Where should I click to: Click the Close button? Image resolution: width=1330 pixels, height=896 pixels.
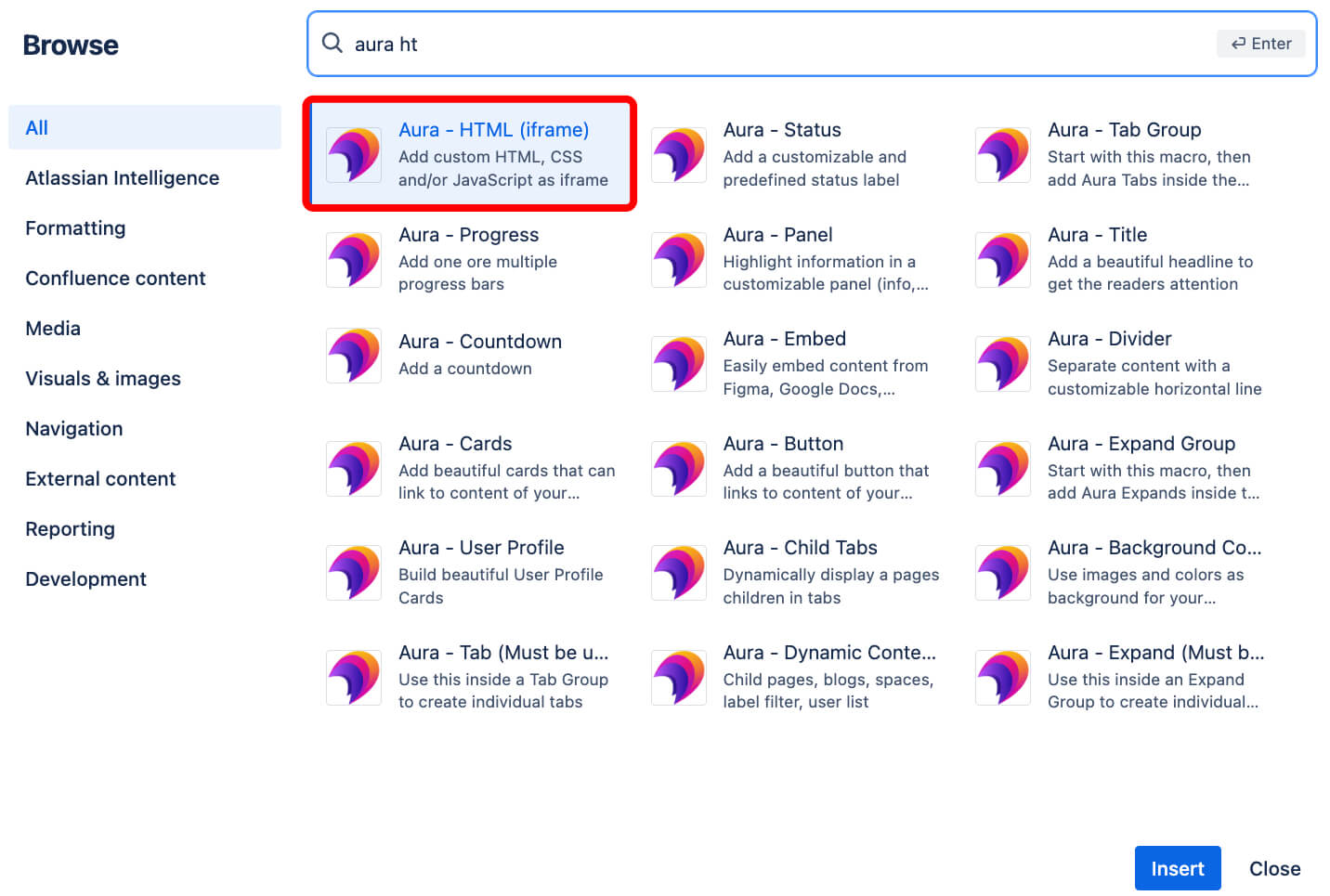coord(1274,868)
